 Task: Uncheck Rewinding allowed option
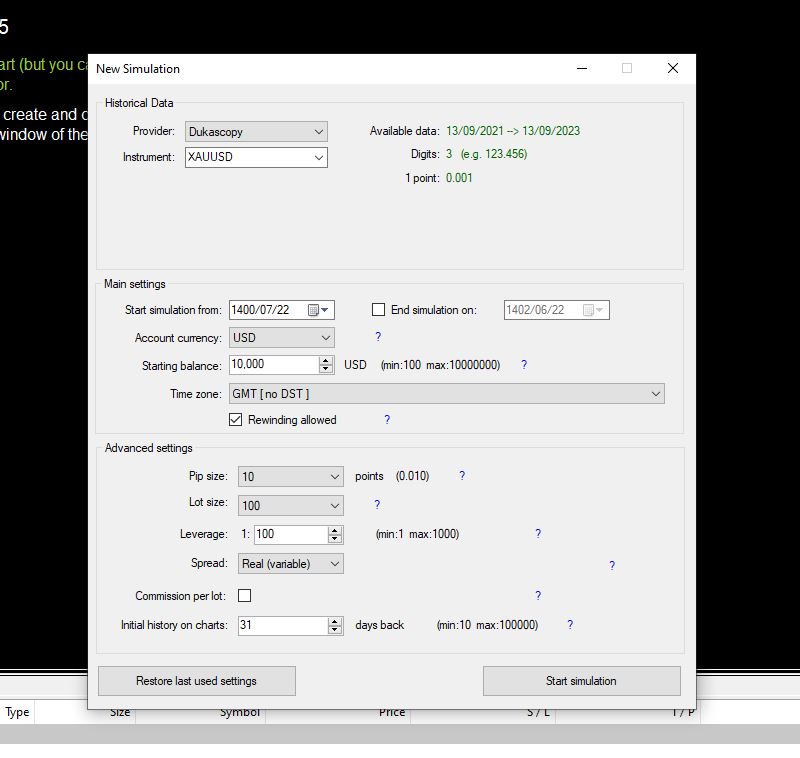[x=236, y=420]
